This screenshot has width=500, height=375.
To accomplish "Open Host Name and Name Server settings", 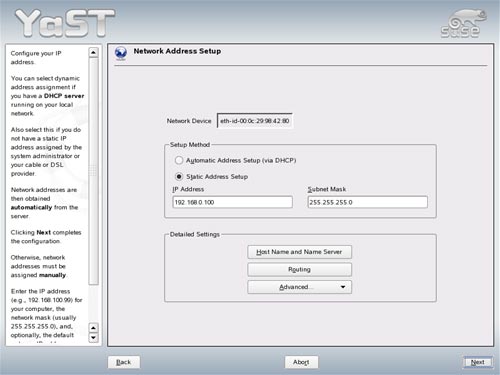I will coord(299,252).
